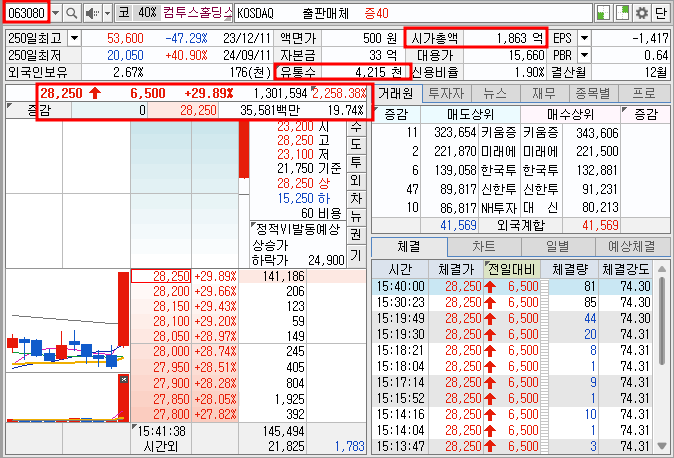Click the 15:40:00 trade row

pyautogui.click(x=512, y=286)
